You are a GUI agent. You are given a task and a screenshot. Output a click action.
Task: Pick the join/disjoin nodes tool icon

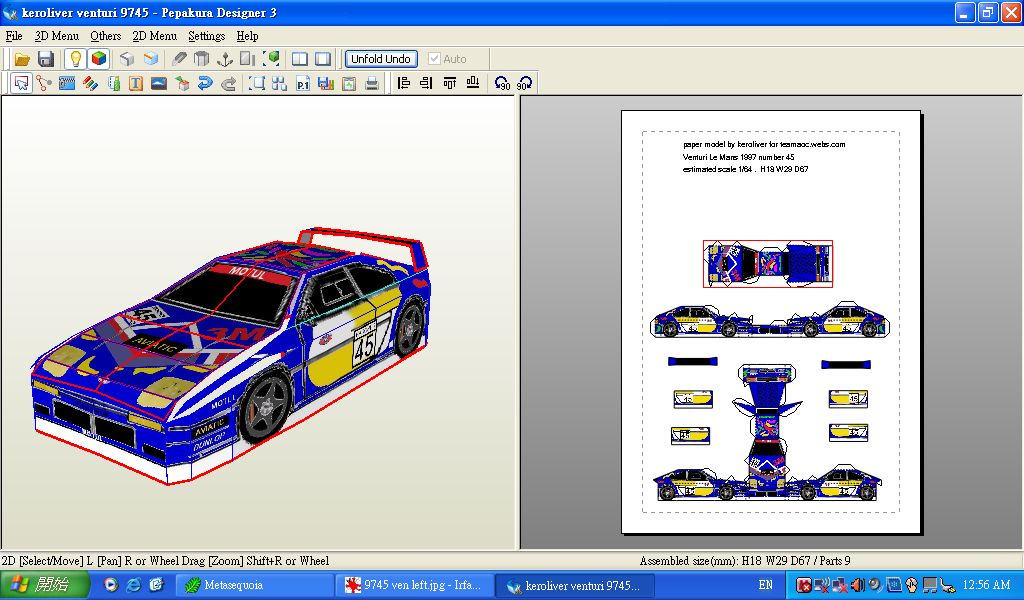44,84
